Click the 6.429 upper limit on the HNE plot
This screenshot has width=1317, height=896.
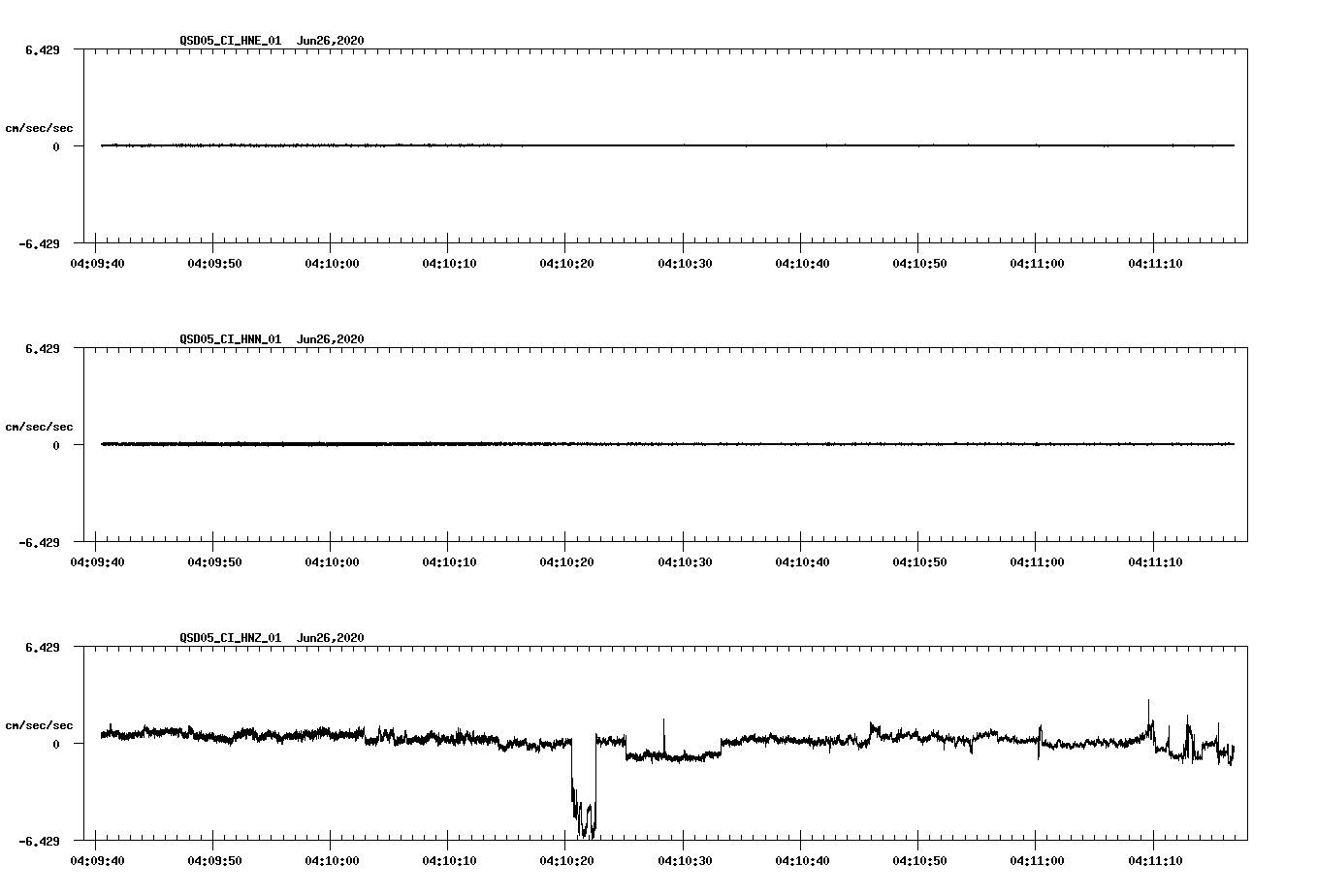(x=42, y=50)
